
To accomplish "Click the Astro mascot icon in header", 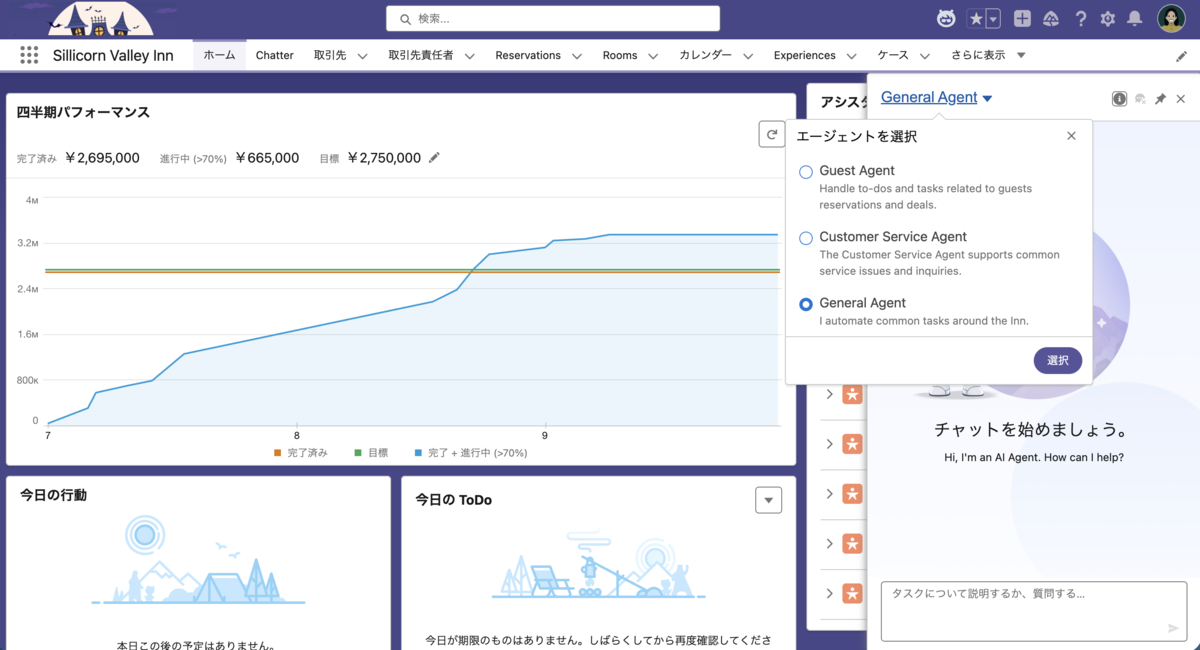I will pos(946,18).
